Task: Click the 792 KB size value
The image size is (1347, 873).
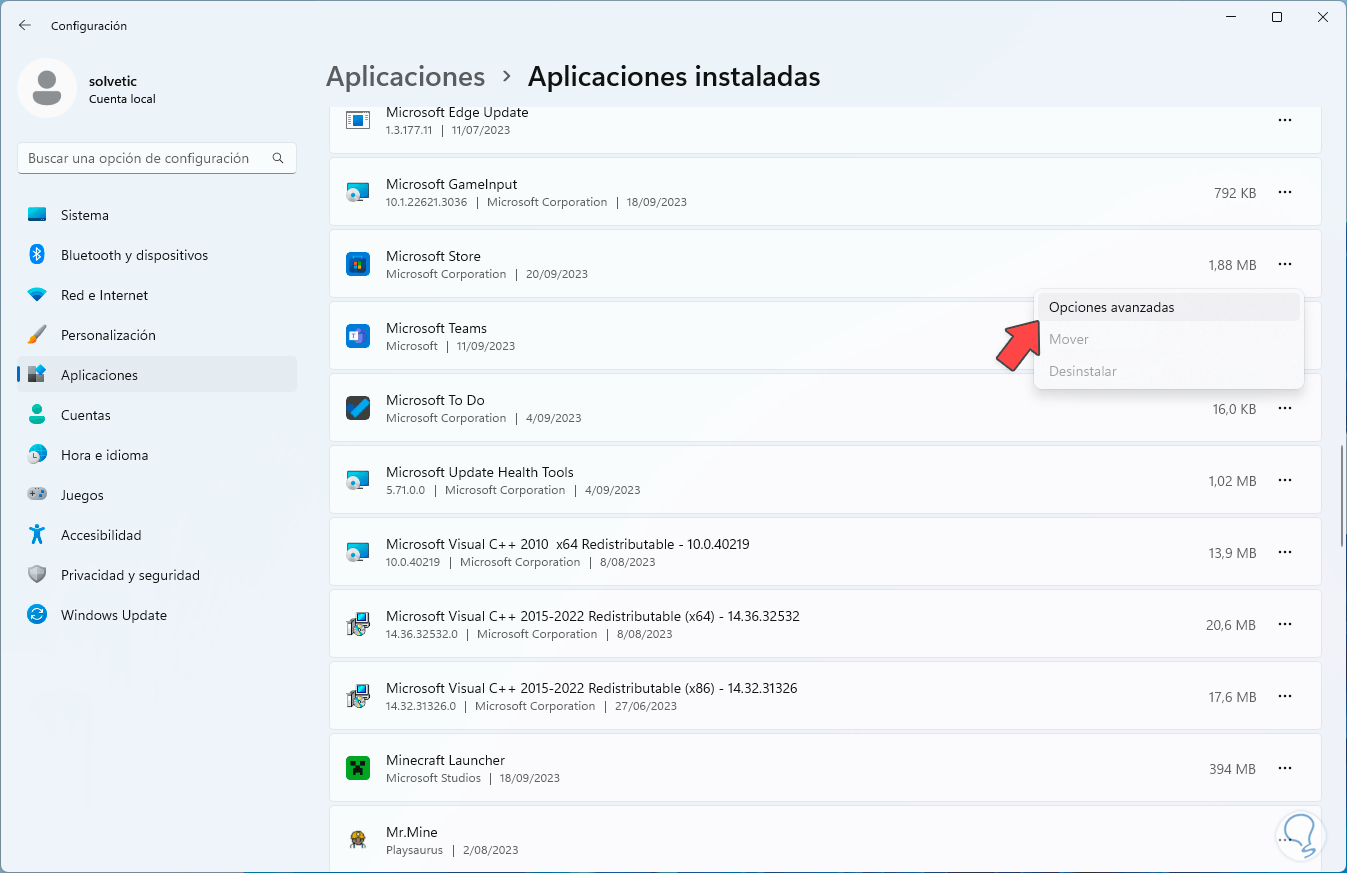Action: point(1235,193)
